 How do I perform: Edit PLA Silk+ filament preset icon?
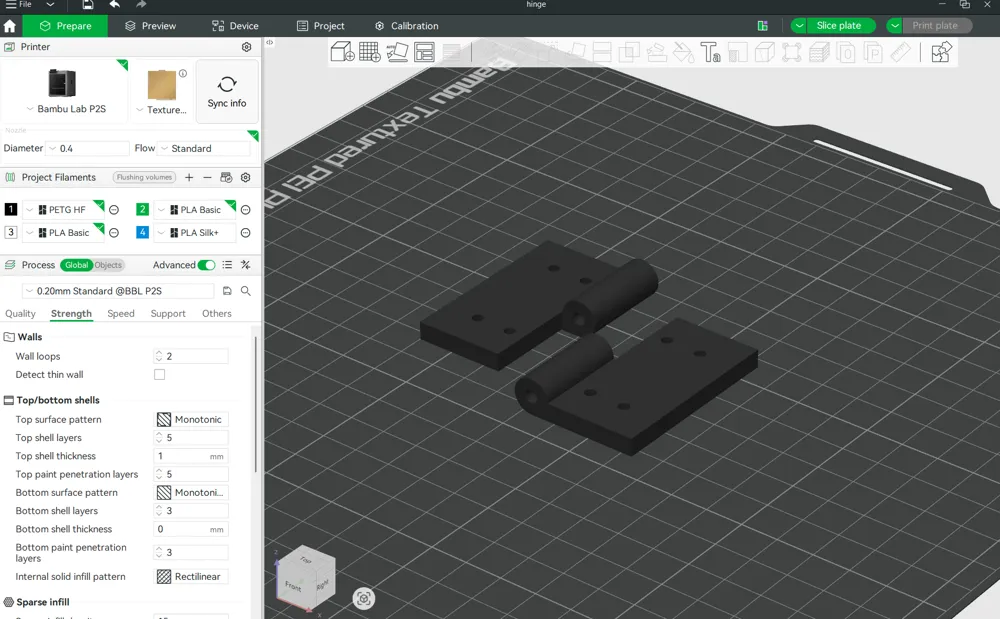pyautogui.click(x=246, y=233)
